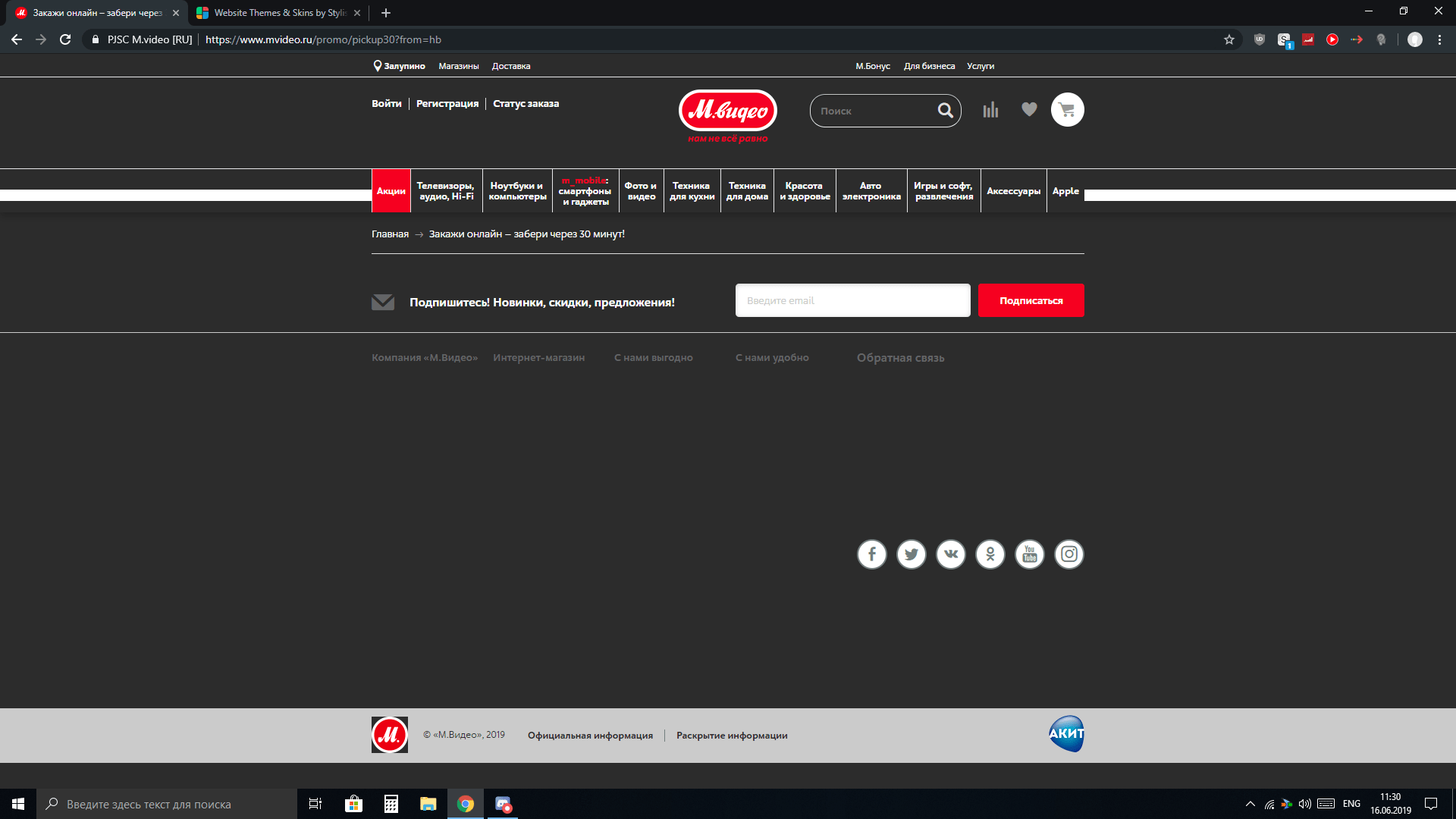This screenshot has width=1456, height=819.
Task: Click the search magnifier icon
Action: 945,111
